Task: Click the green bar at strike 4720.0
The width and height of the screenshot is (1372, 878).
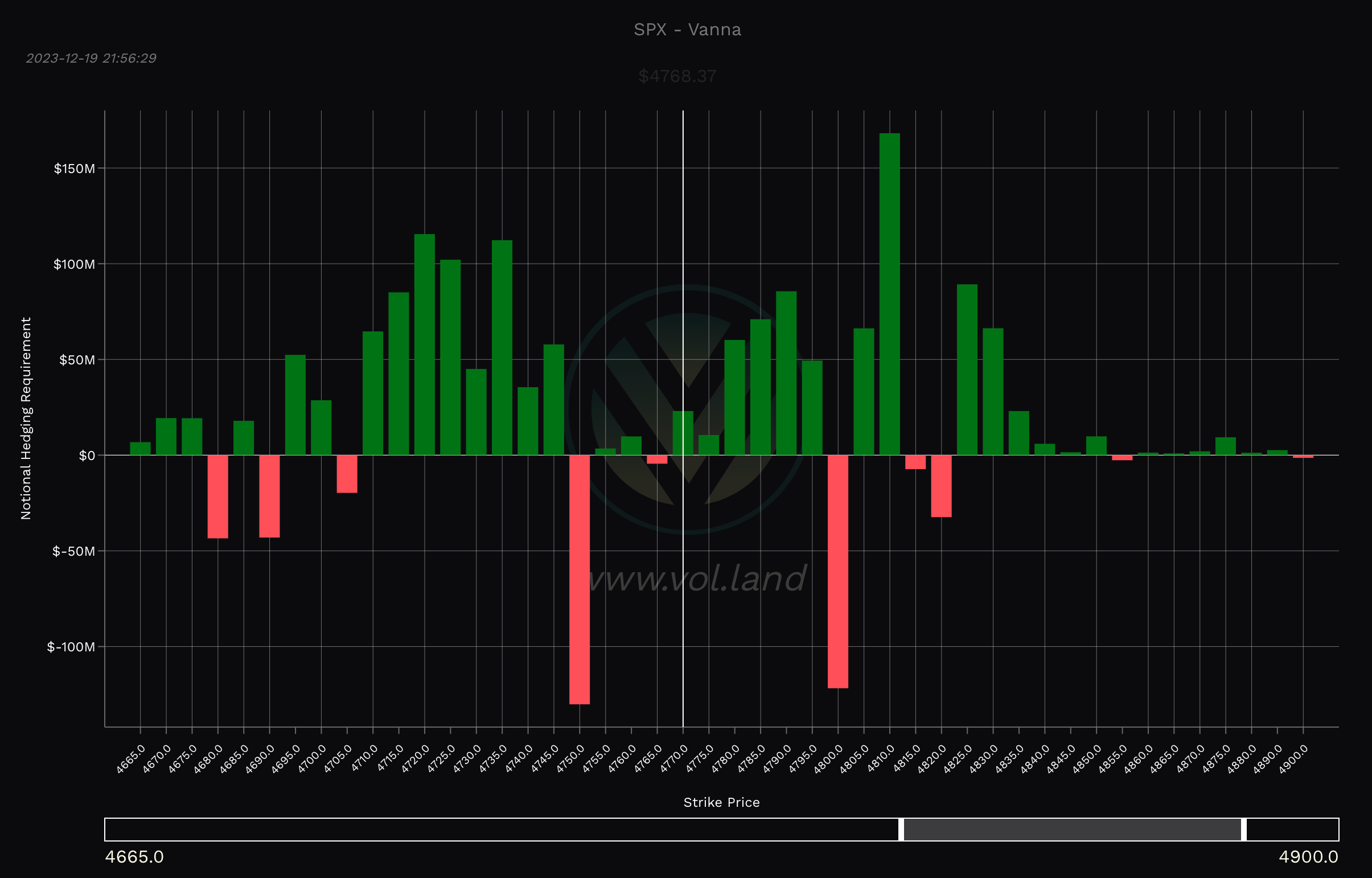Action: 424,344
